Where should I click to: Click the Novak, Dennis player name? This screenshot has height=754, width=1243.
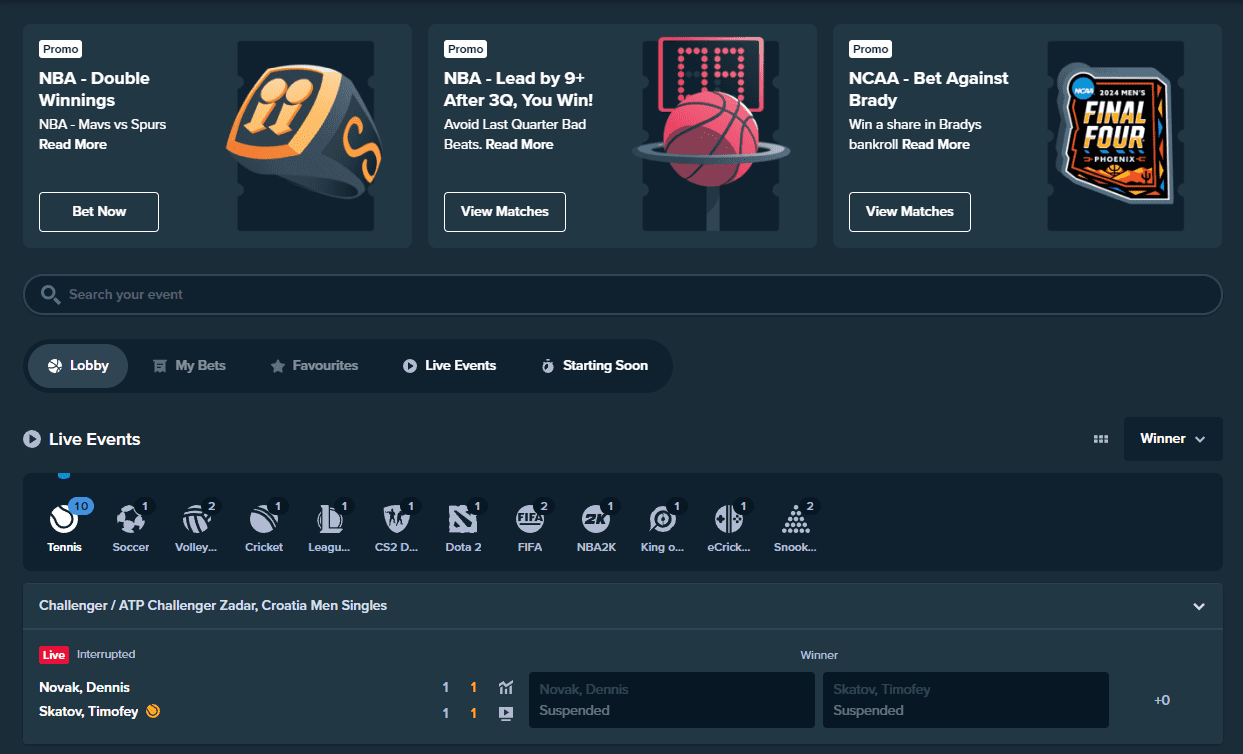pos(84,687)
